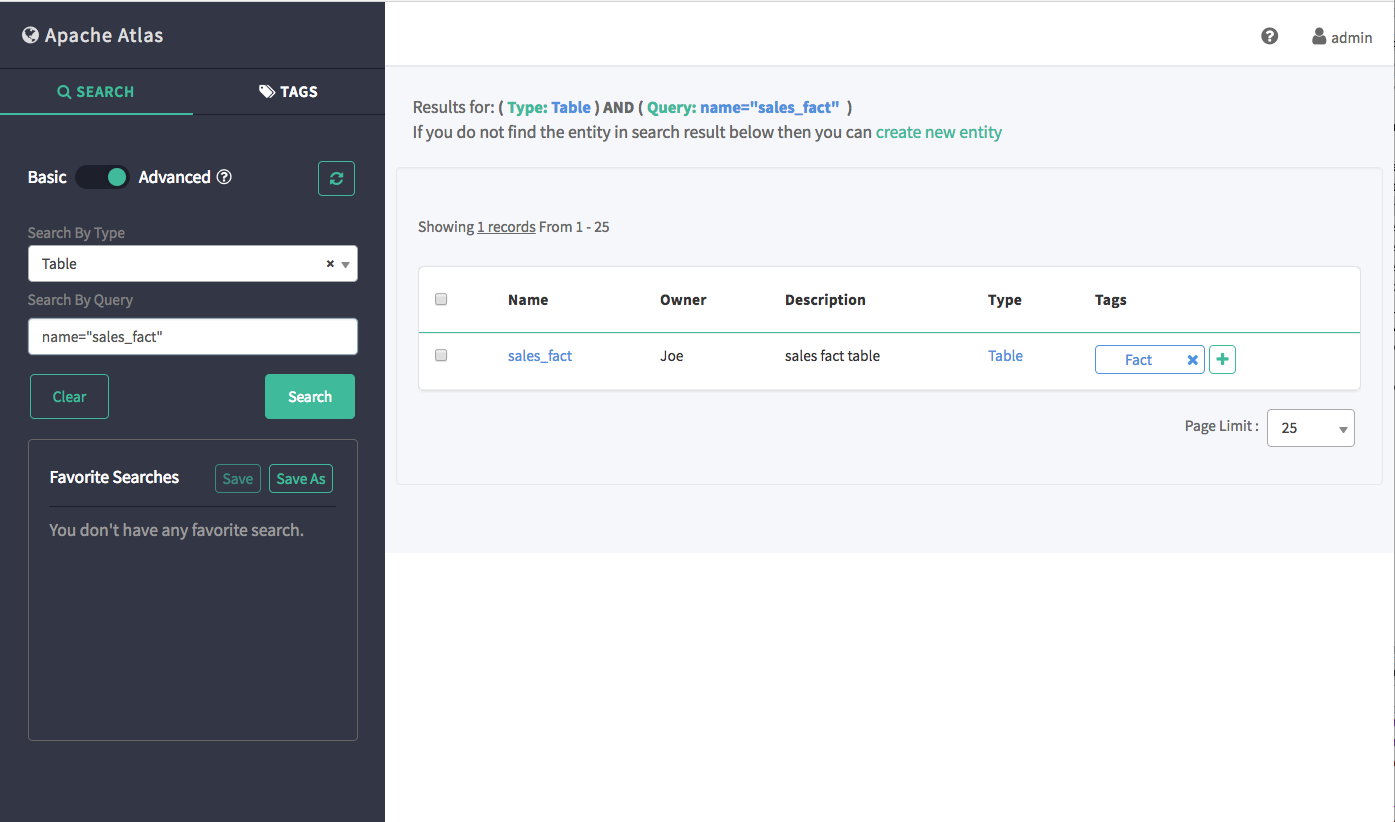Click the Apache Atlas globe logo icon
This screenshot has height=822, width=1395.
point(31,35)
